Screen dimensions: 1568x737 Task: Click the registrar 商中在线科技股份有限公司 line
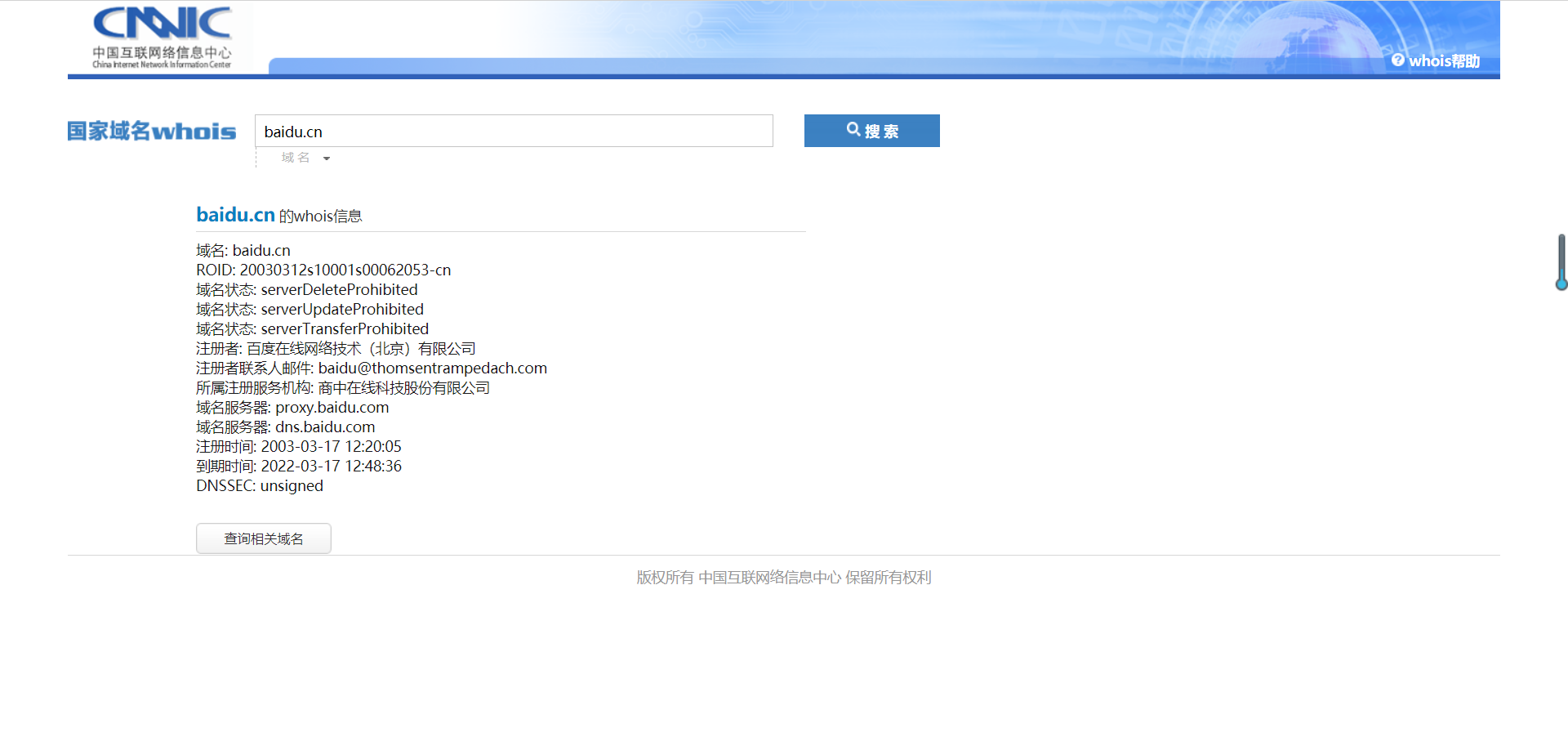tap(343, 388)
